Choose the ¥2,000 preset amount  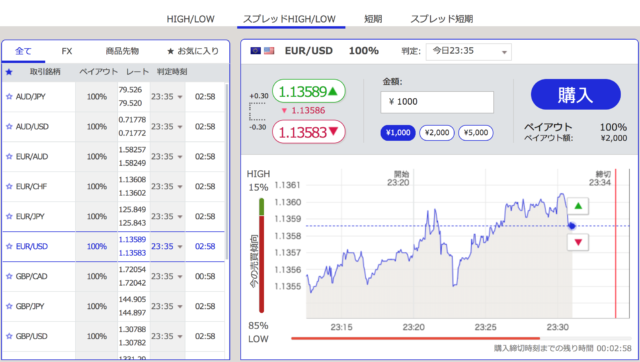pyautogui.click(x=437, y=133)
